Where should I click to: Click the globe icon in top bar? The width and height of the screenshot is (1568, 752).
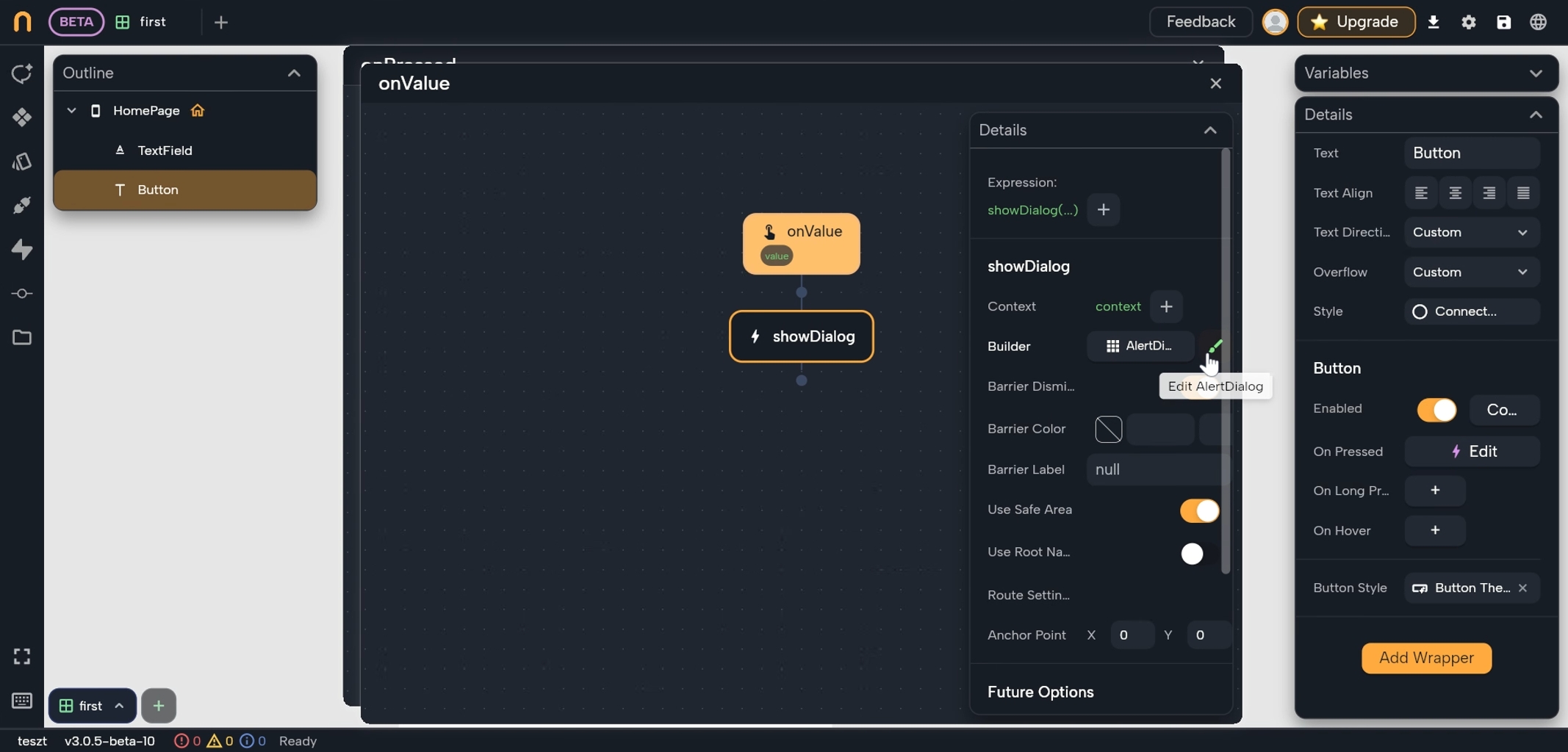[1538, 22]
